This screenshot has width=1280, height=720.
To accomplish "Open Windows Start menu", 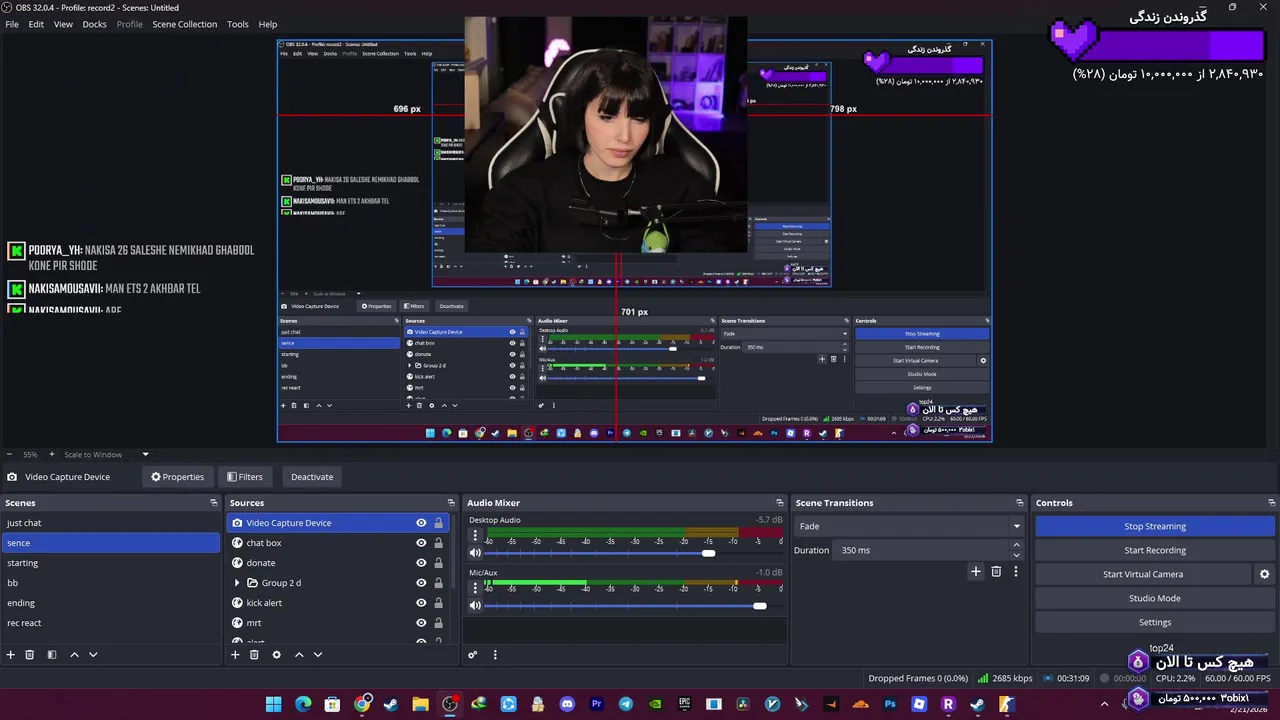I will (x=274, y=704).
